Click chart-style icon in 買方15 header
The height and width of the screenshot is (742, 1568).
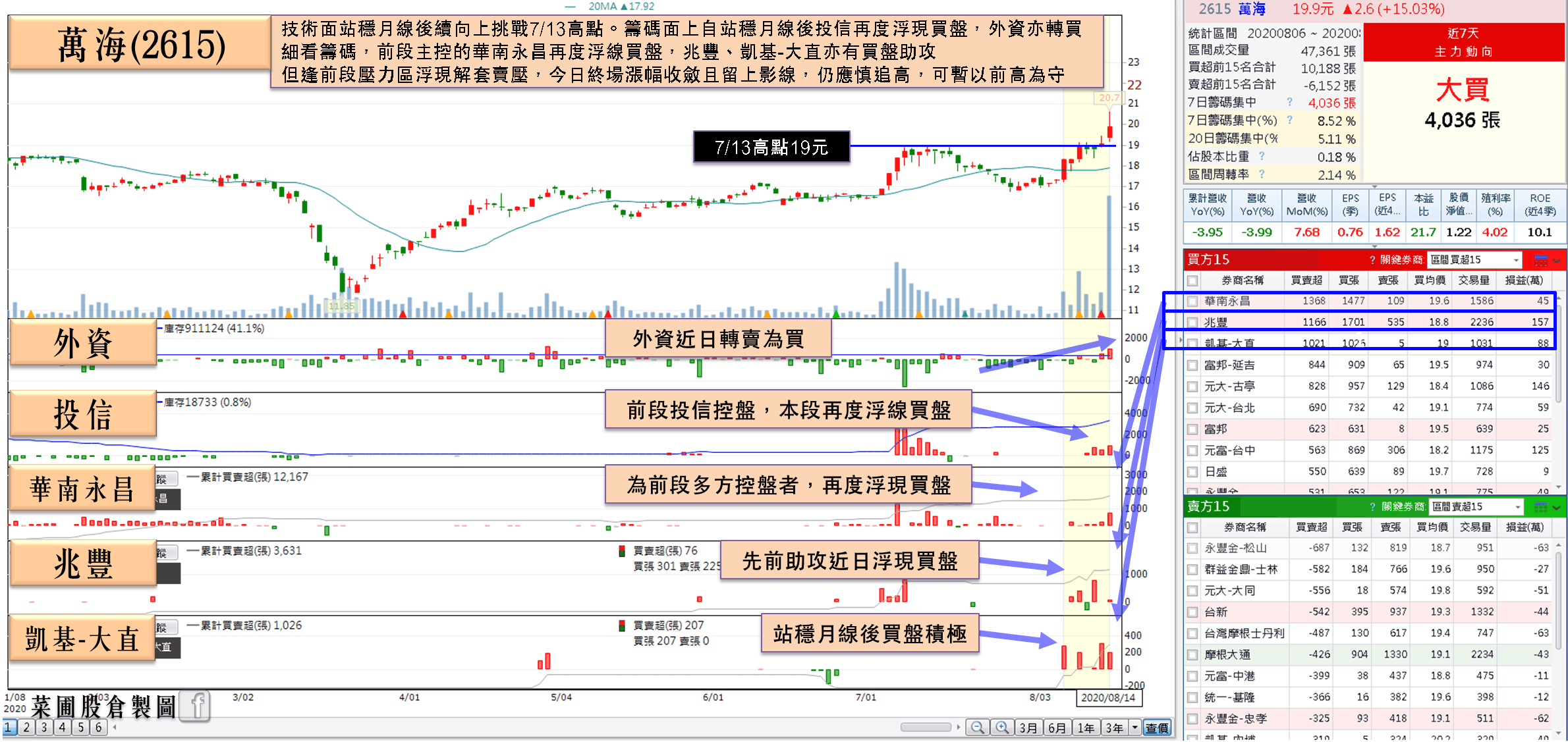click(x=1540, y=260)
